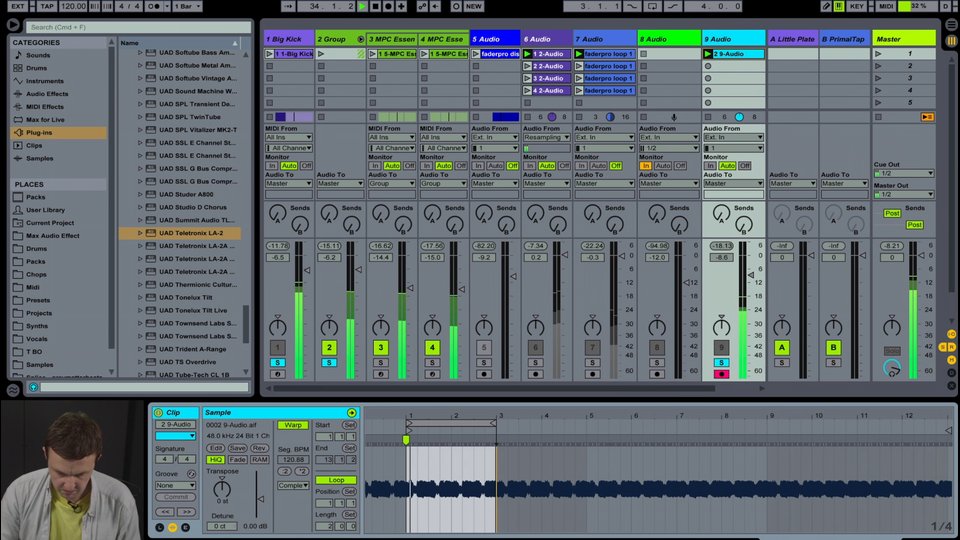Unfold the 2 Group track button
Screen dimensions: 960x540
click(361, 39)
